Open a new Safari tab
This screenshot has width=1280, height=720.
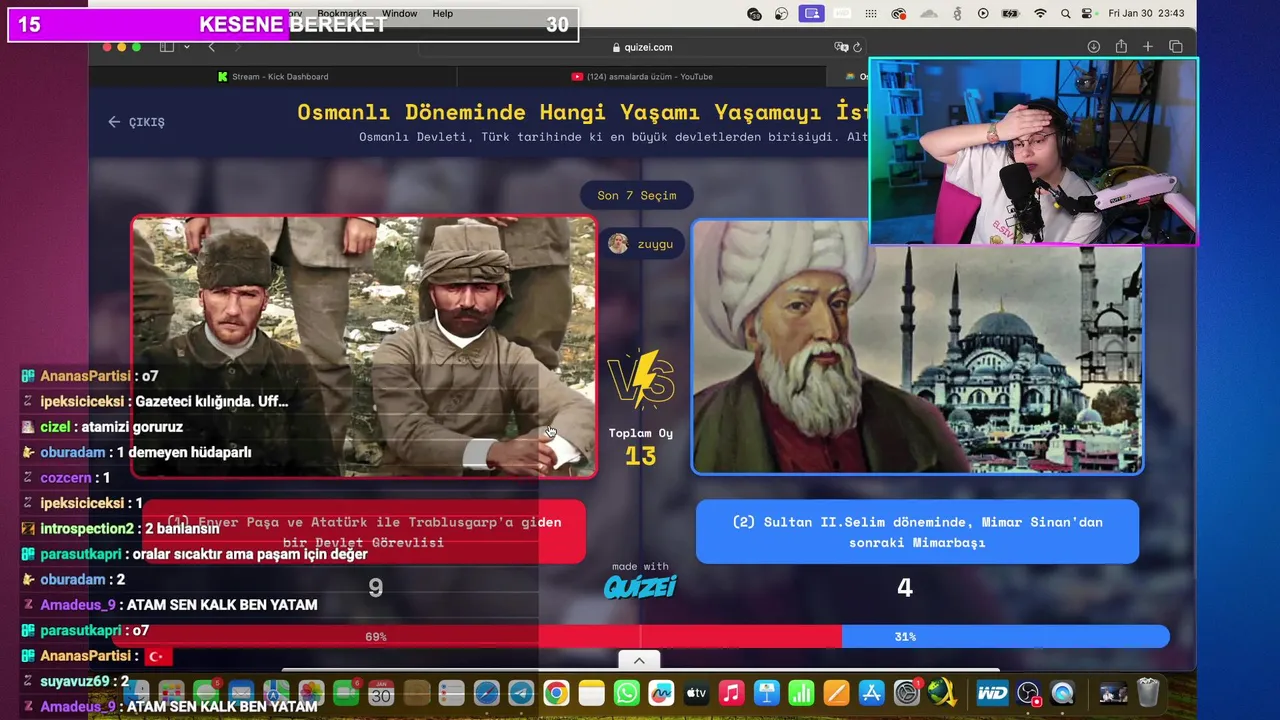coord(1148,47)
